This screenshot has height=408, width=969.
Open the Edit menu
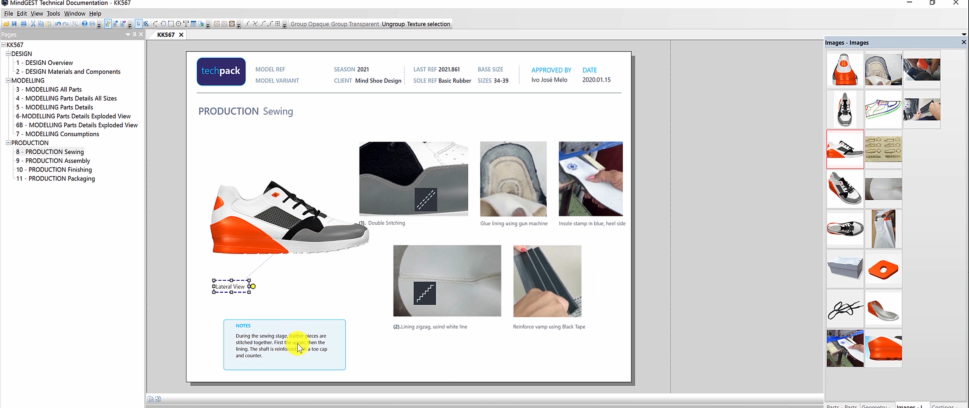(22, 14)
